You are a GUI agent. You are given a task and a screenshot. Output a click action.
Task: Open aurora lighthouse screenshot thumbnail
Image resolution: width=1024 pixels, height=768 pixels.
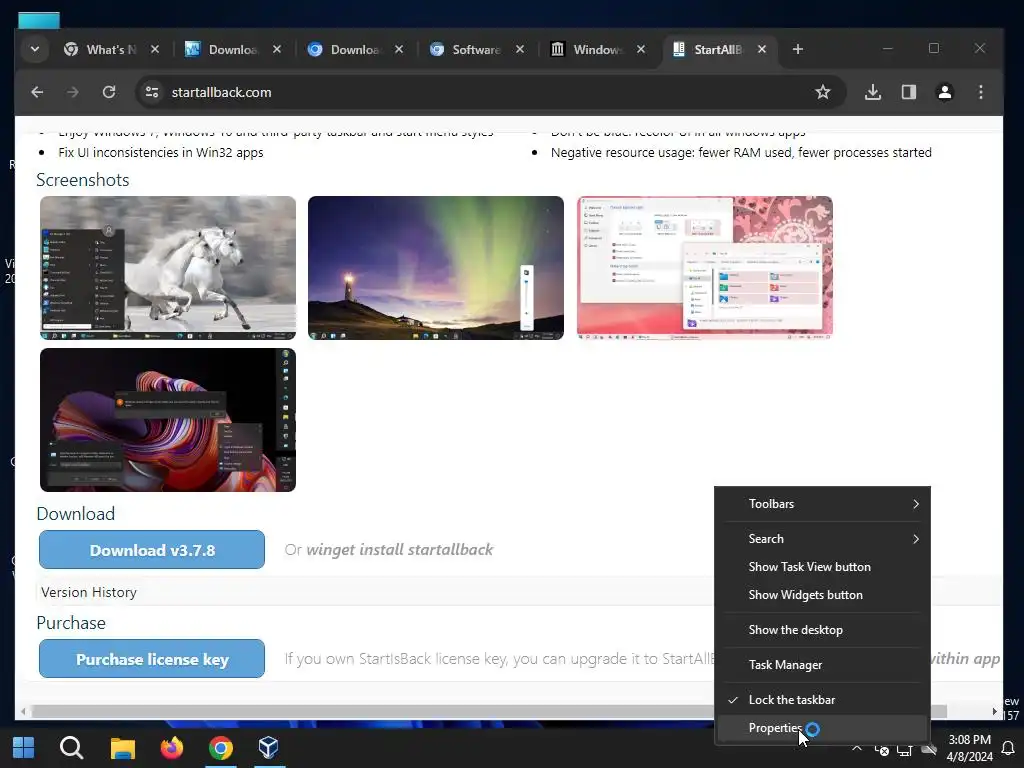pyautogui.click(x=436, y=268)
